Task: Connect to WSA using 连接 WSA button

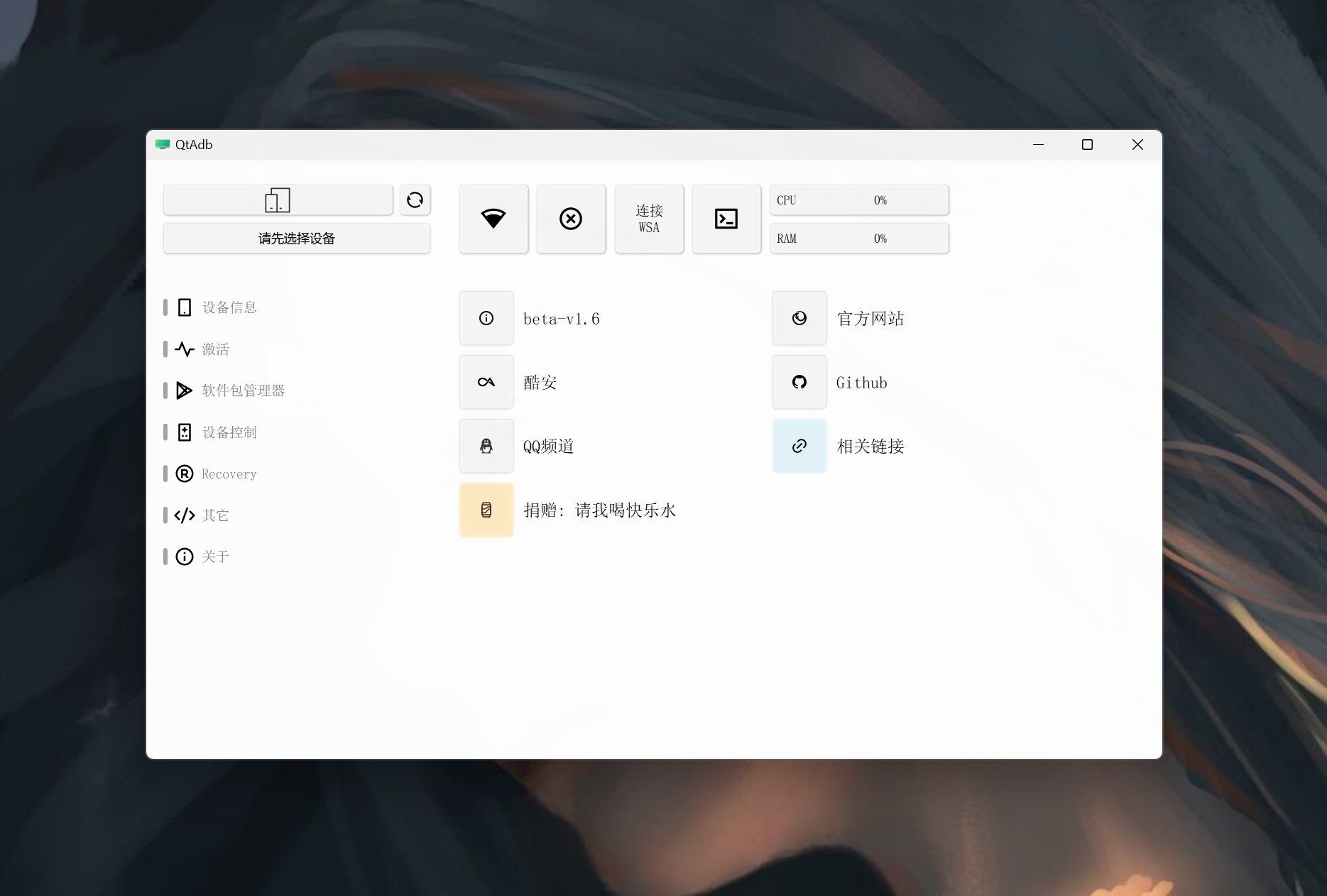Action: point(649,219)
